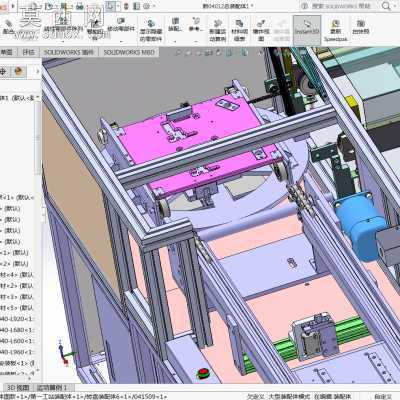Open Smart Fasteners tool

pos(95,28)
